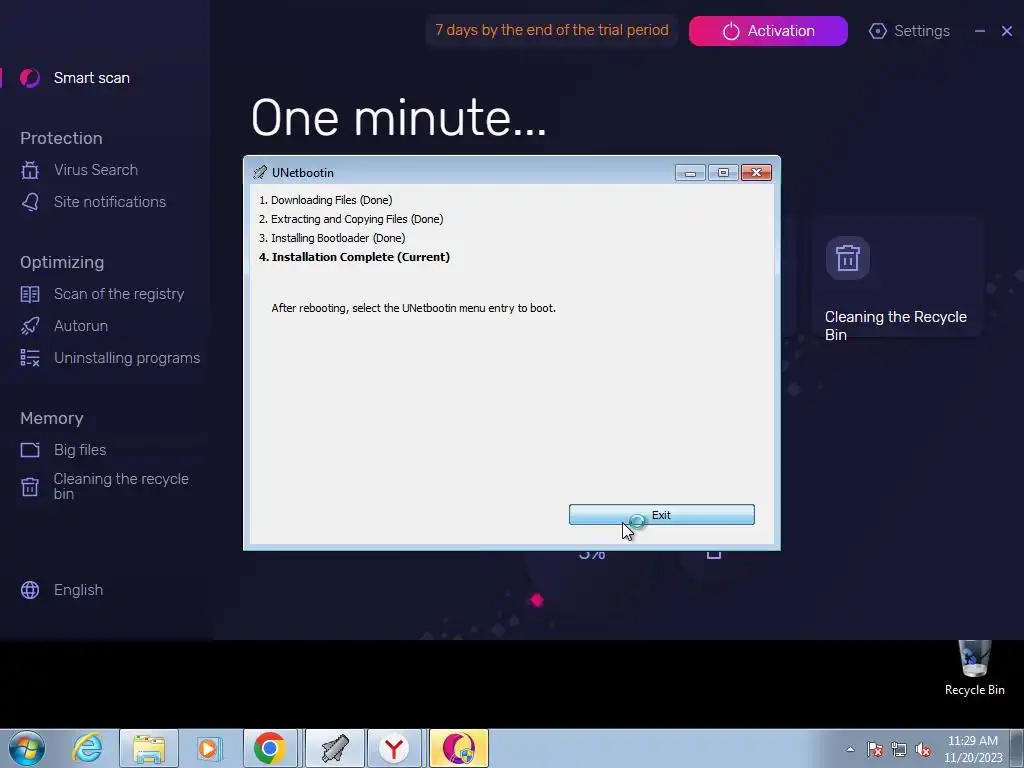Click the Show desktop strip
The width and height of the screenshot is (1024, 768).
[x=1017, y=748]
